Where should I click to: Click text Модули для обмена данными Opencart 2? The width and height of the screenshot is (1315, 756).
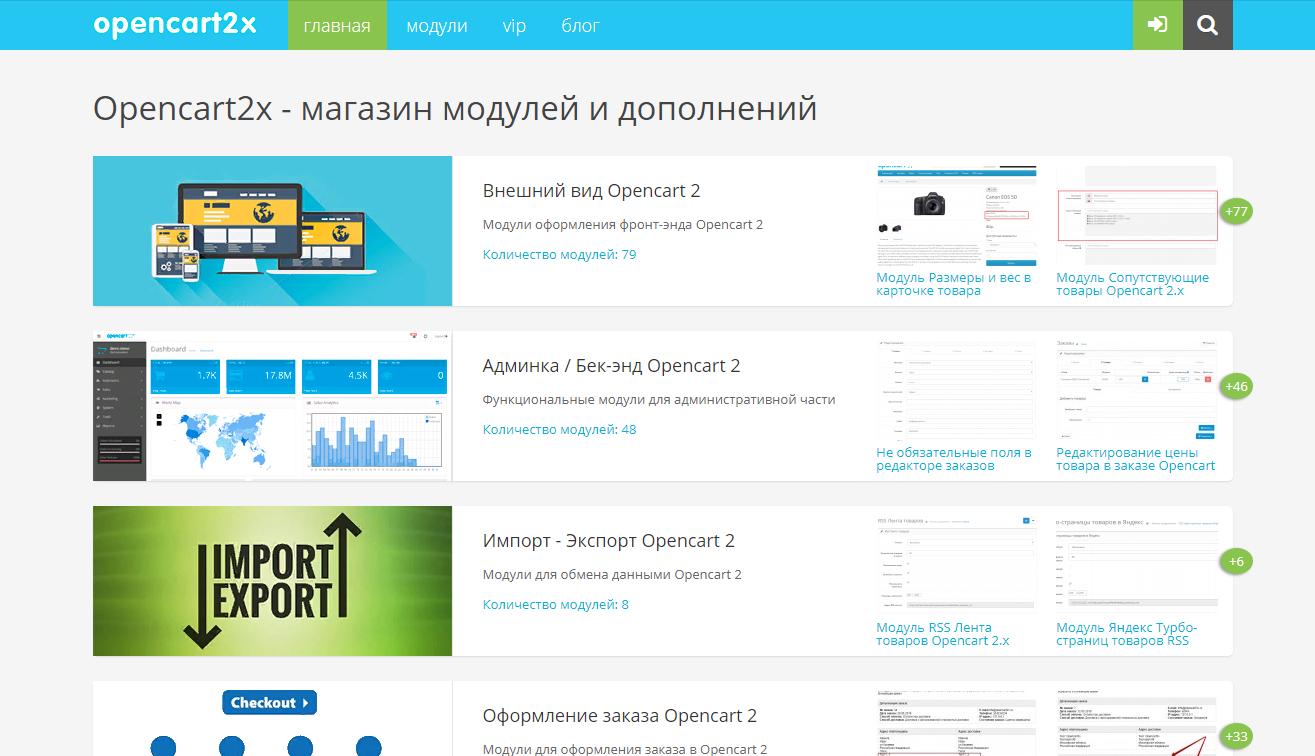[612, 575]
